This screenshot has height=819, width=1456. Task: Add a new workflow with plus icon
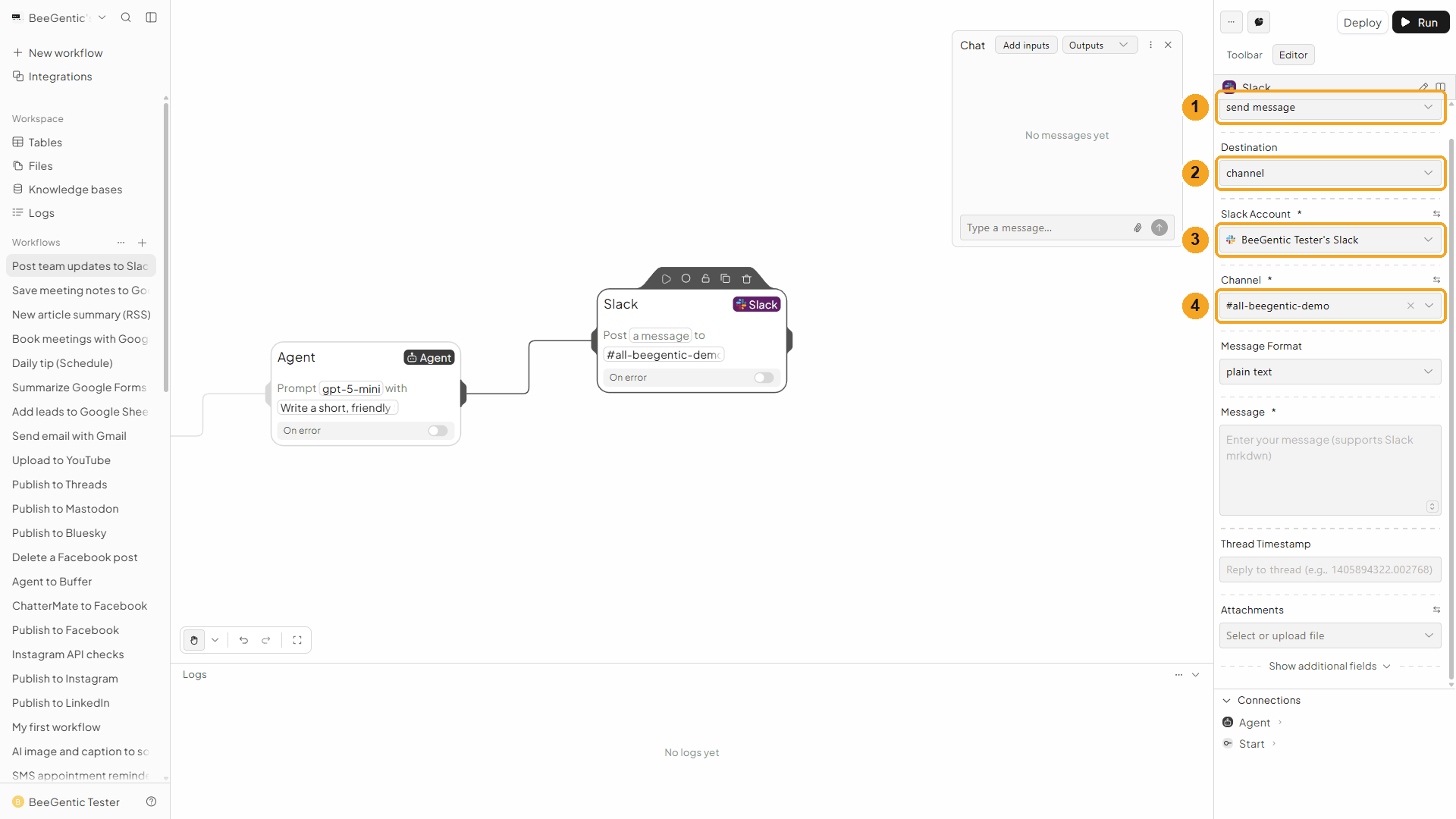click(142, 243)
